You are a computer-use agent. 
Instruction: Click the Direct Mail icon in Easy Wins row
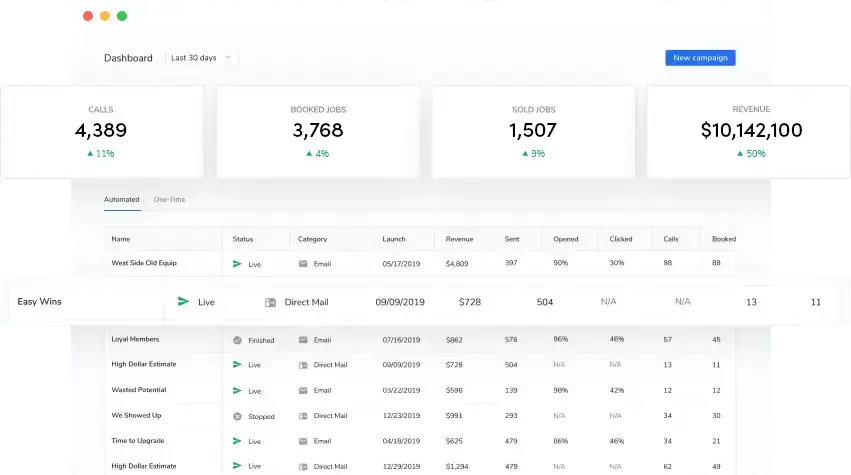pyautogui.click(x=270, y=302)
